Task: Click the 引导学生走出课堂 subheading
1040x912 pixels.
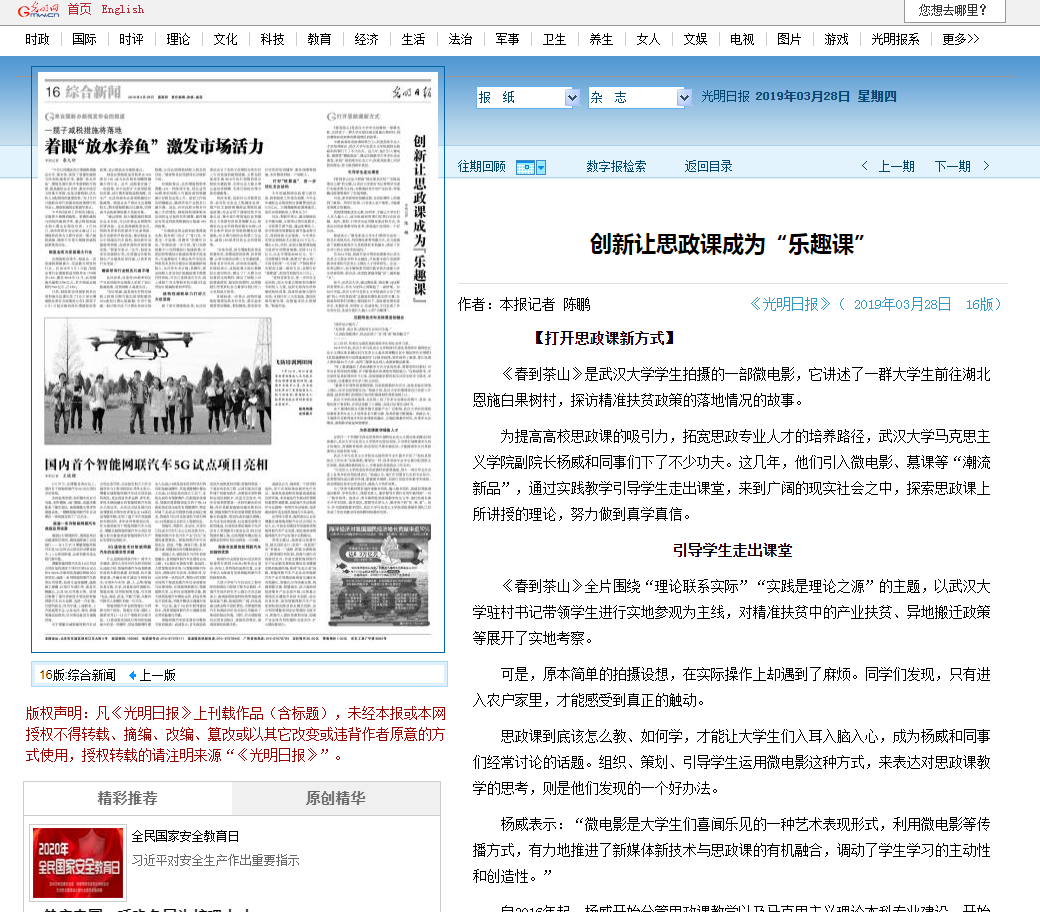Action: 732,551
